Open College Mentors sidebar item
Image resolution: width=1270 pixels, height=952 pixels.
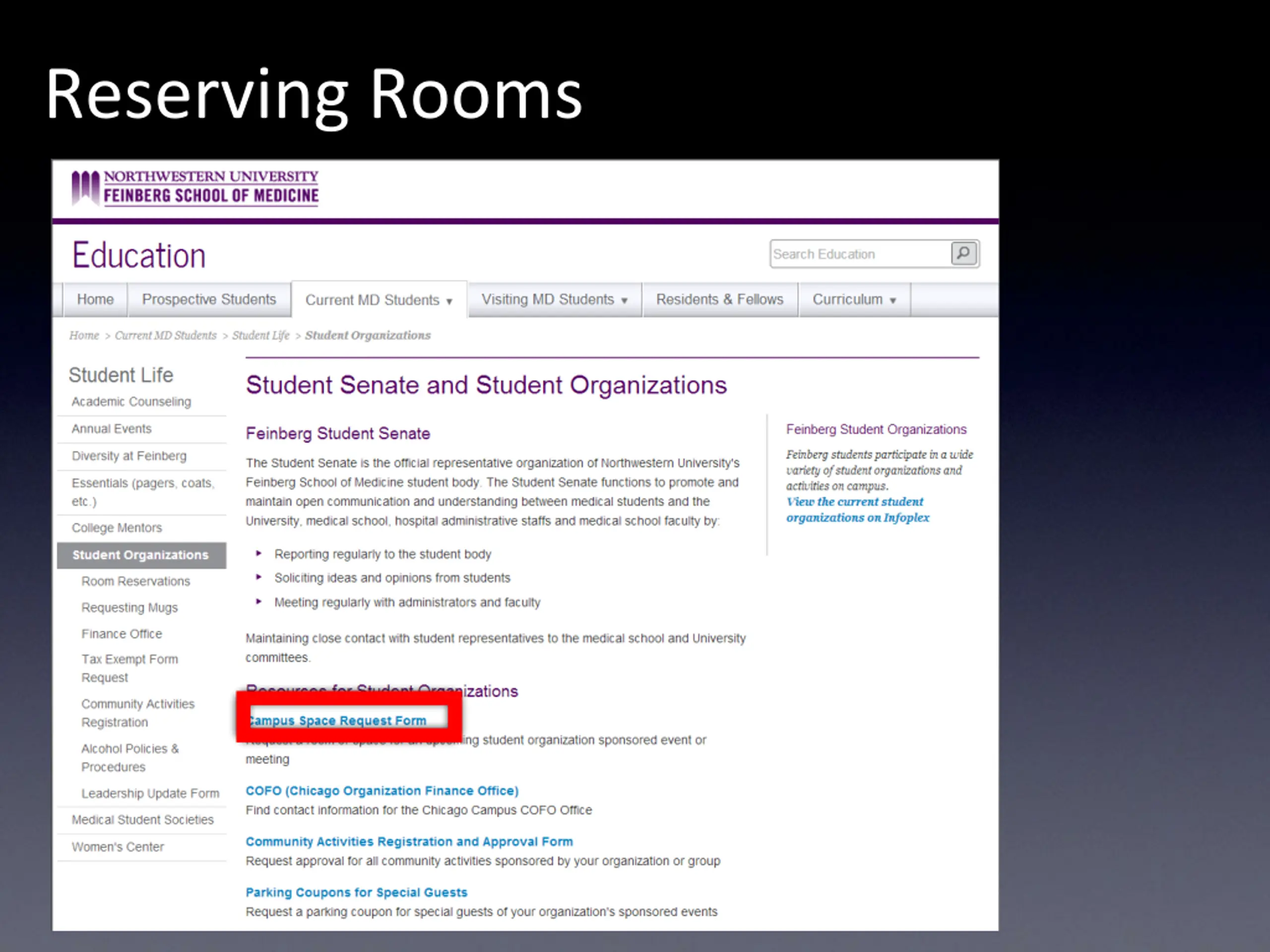coord(117,528)
